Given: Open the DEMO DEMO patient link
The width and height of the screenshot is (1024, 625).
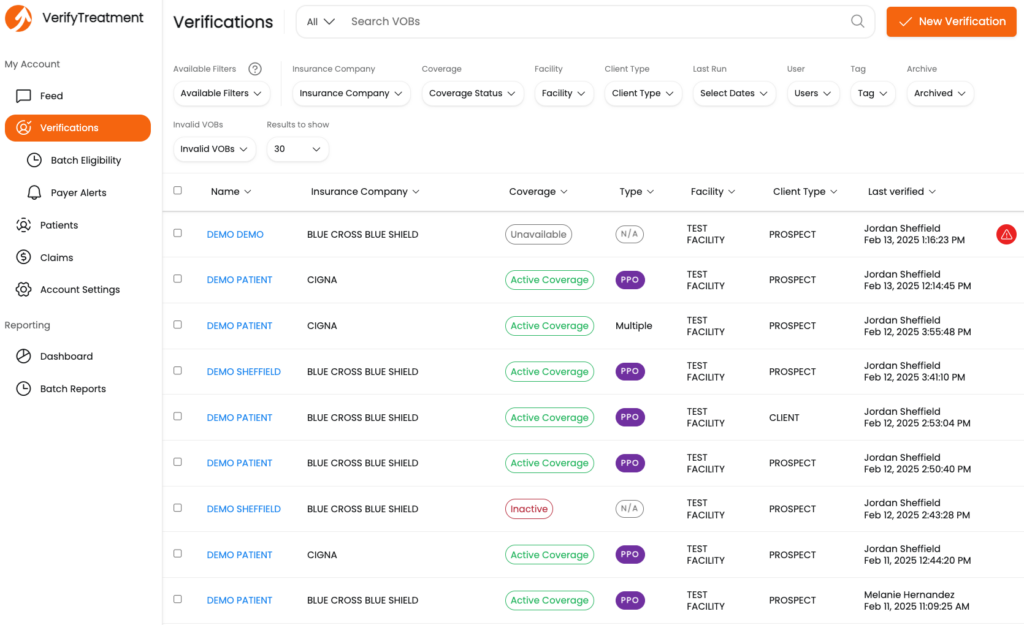Looking at the screenshot, I should tap(235, 234).
